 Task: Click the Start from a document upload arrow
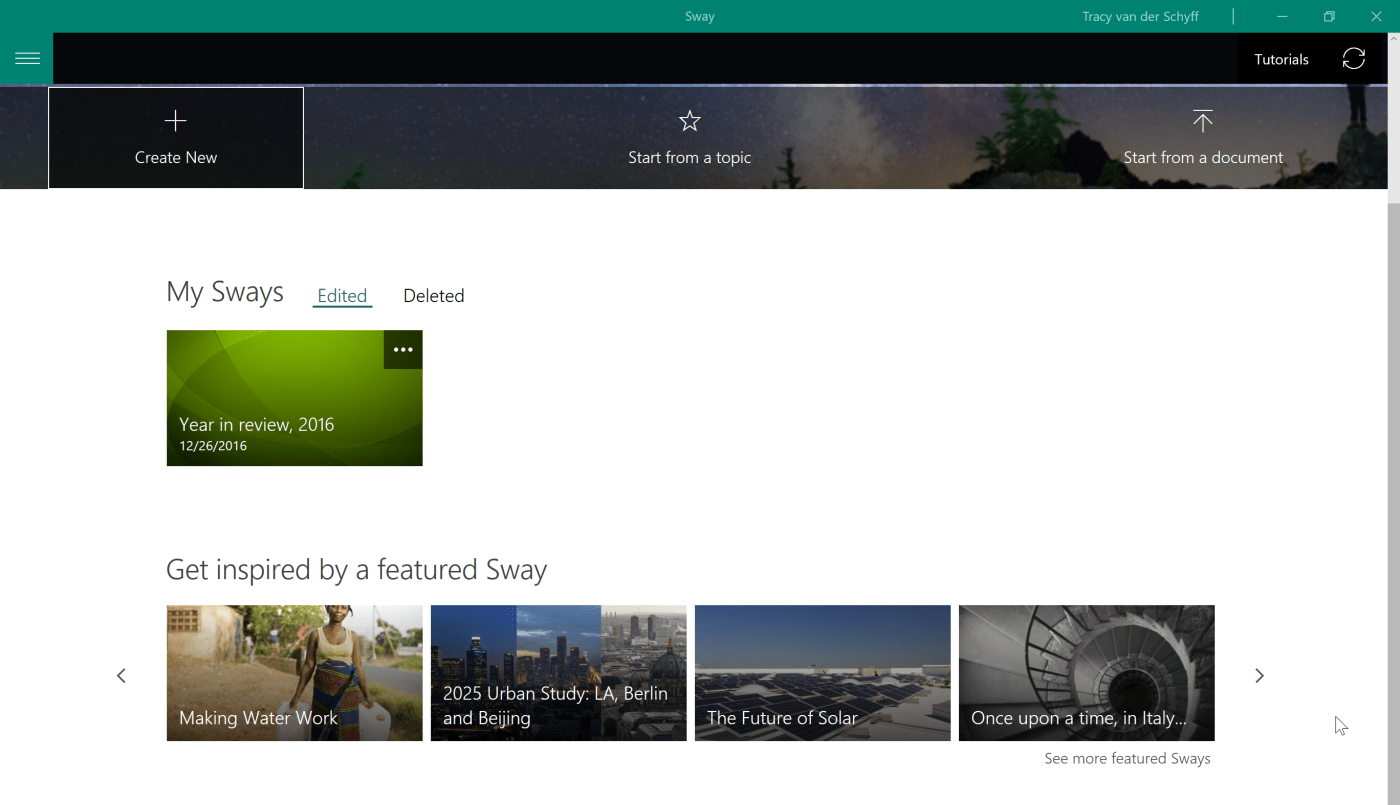click(1202, 122)
